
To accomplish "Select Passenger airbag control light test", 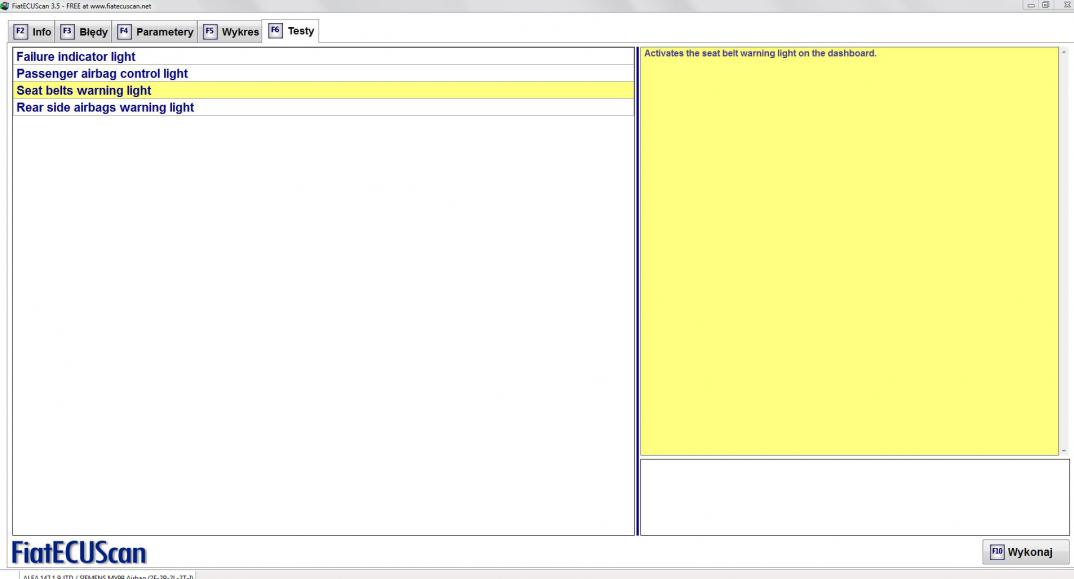I will (x=323, y=73).
